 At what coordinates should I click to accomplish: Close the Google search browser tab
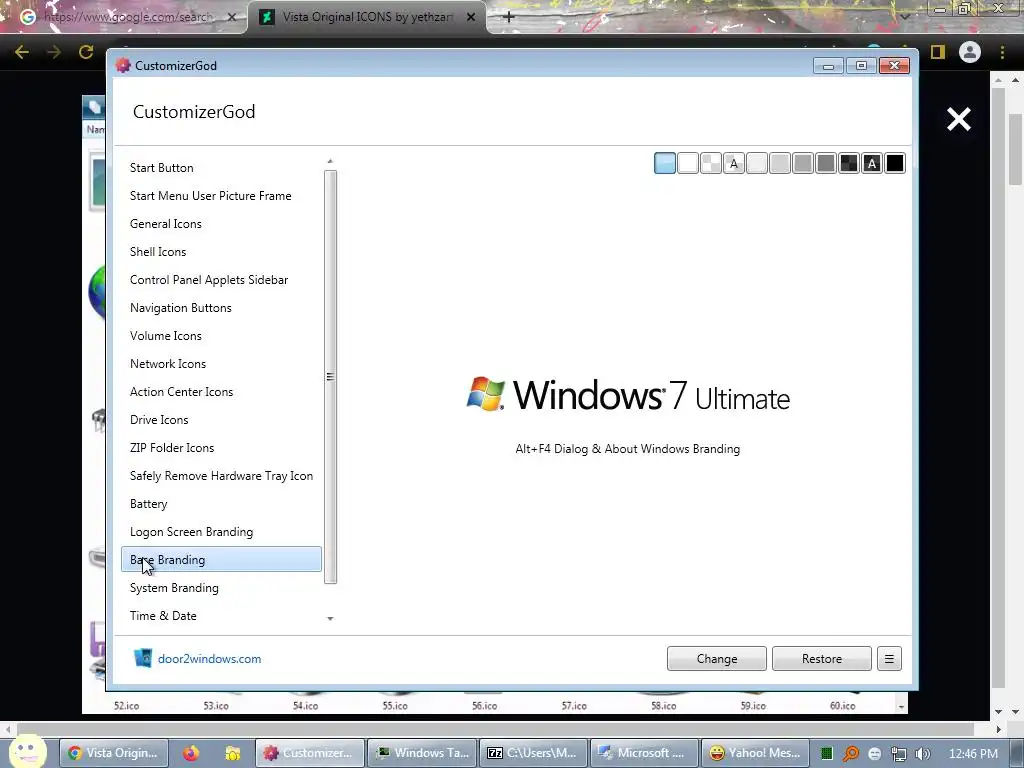point(231,17)
